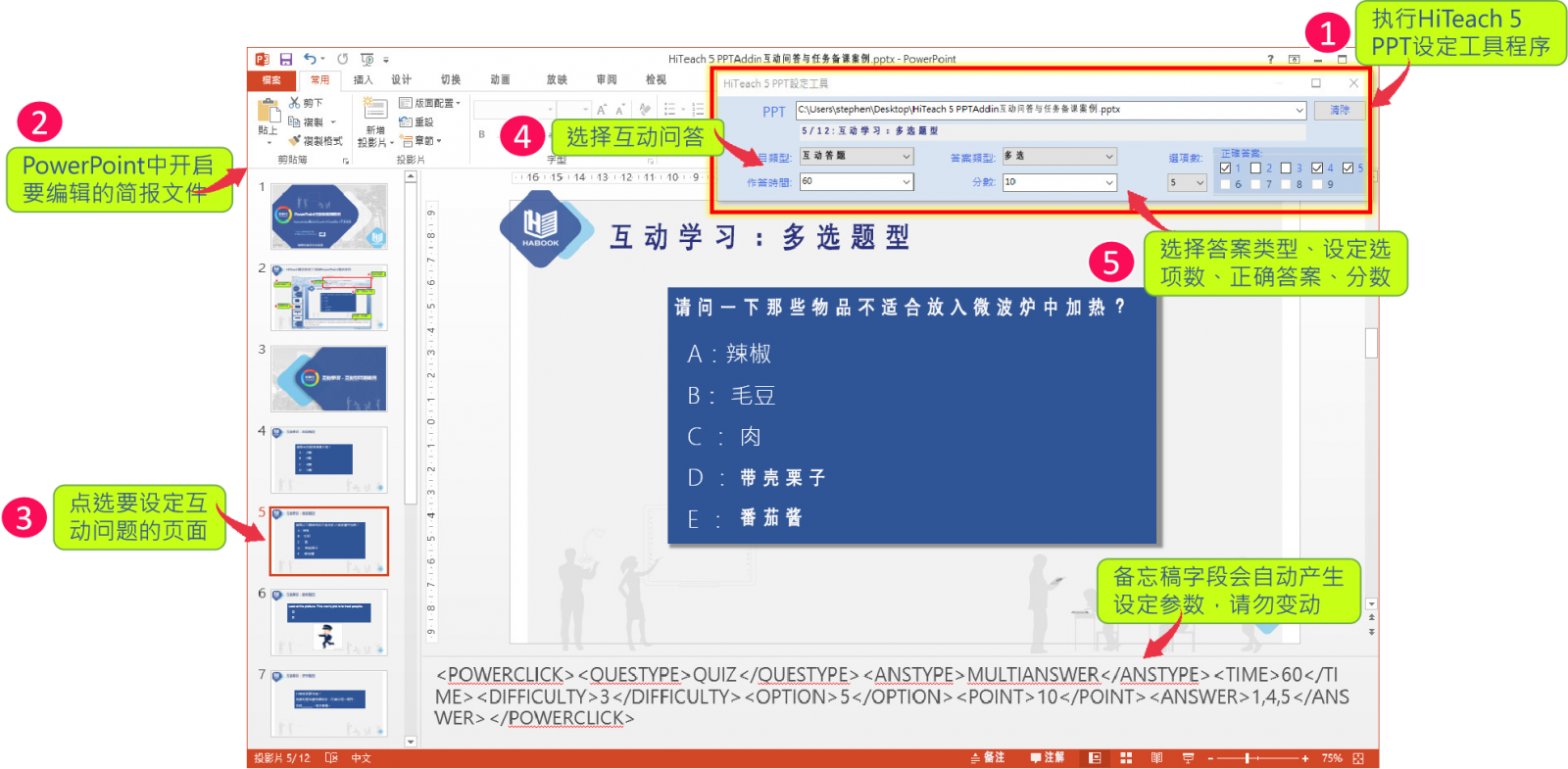The width and height of the screenshot is (1568, 769).
Task: Click the Fit slide to window icon
Action: pos(1358,758)
